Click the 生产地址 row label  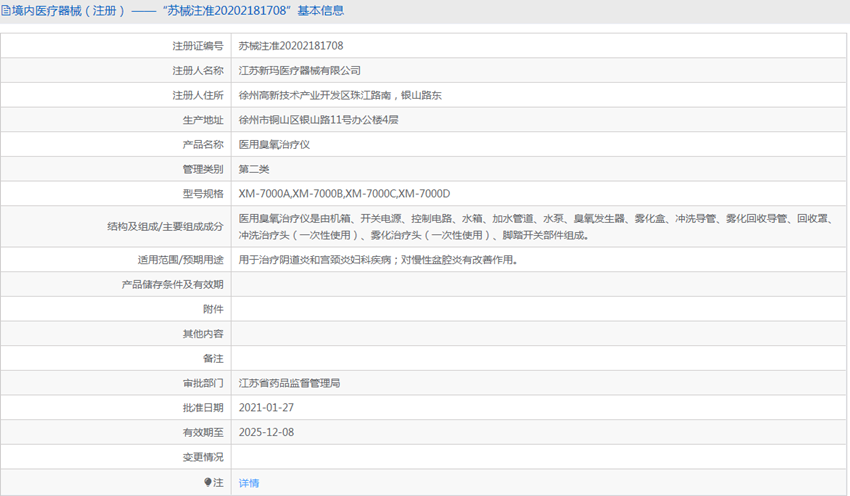203,120
